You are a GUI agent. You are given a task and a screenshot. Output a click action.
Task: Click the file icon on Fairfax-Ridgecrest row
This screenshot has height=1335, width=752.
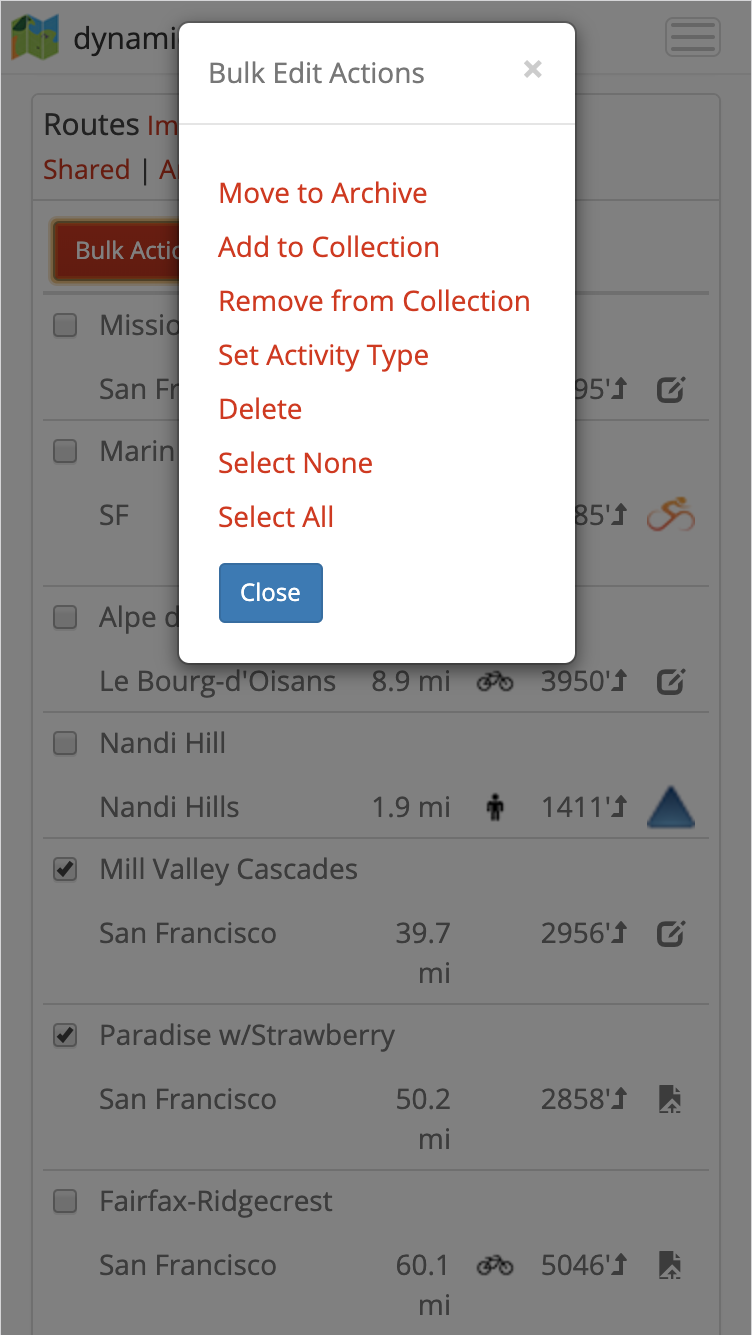670,1266
